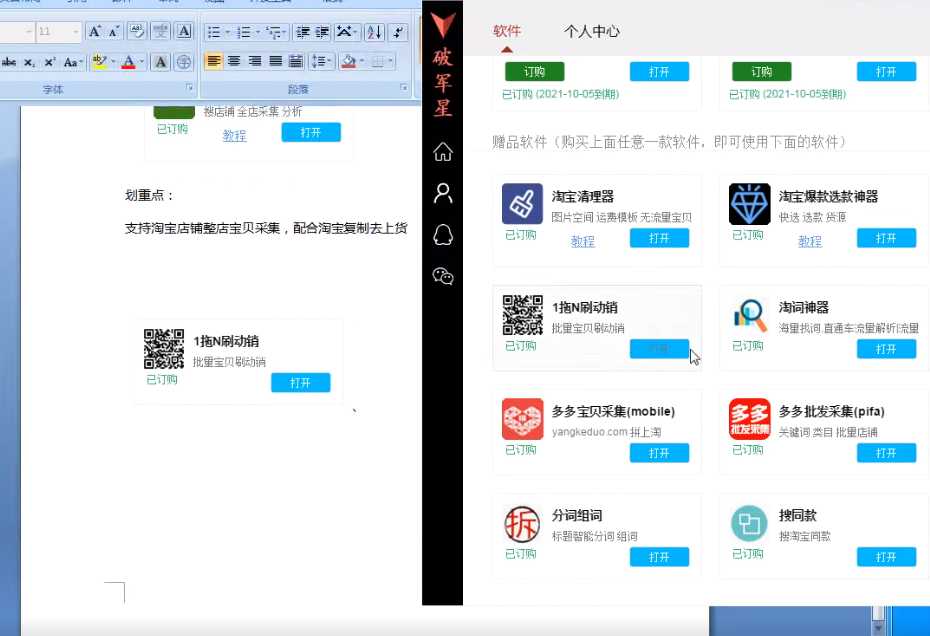Expand the borders dropdown arrow
The width and height of the screenshot is (930, 636).
[390, 61]
